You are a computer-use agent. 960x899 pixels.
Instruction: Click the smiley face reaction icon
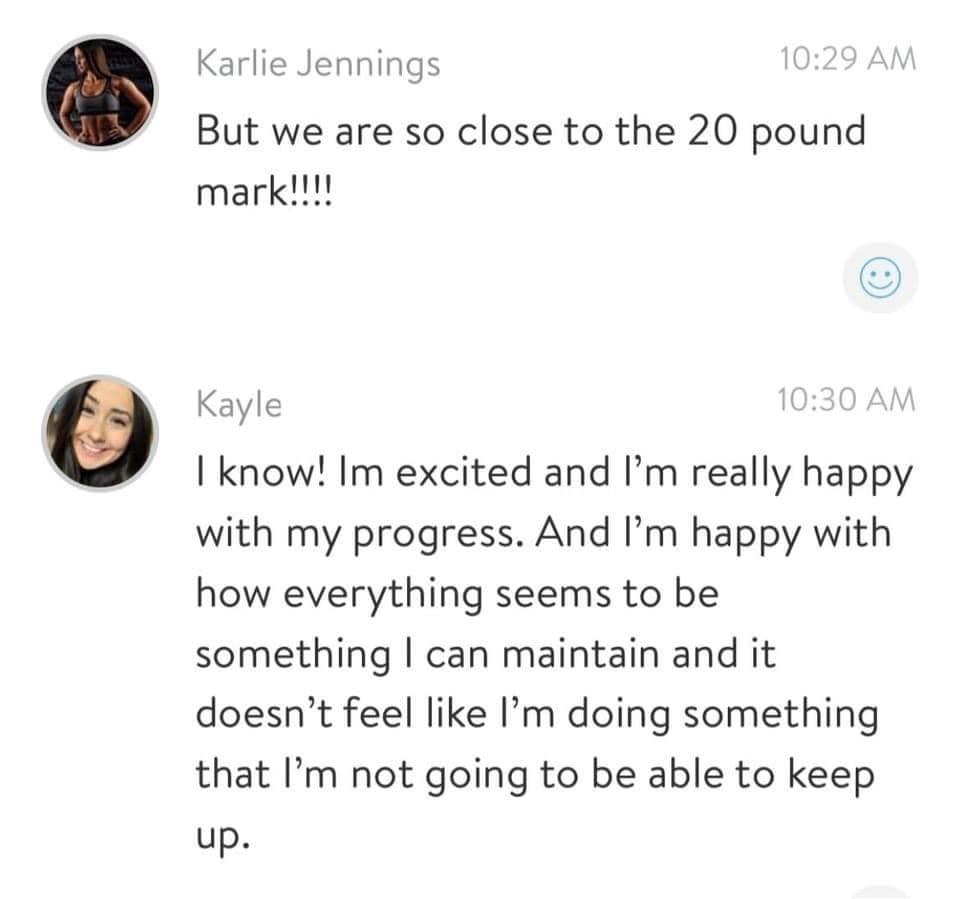[x=880, y=277]
